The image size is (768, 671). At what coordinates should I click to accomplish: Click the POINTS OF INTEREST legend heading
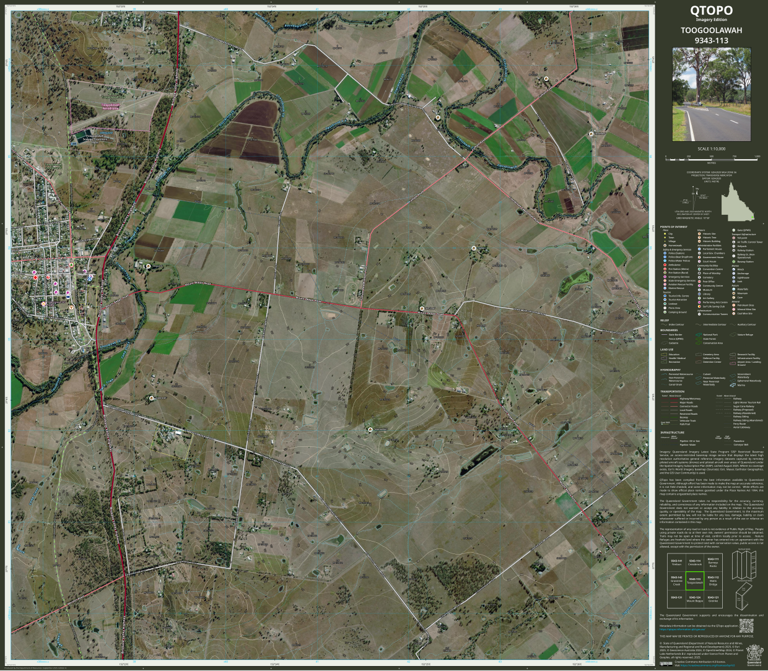(673, 227)
